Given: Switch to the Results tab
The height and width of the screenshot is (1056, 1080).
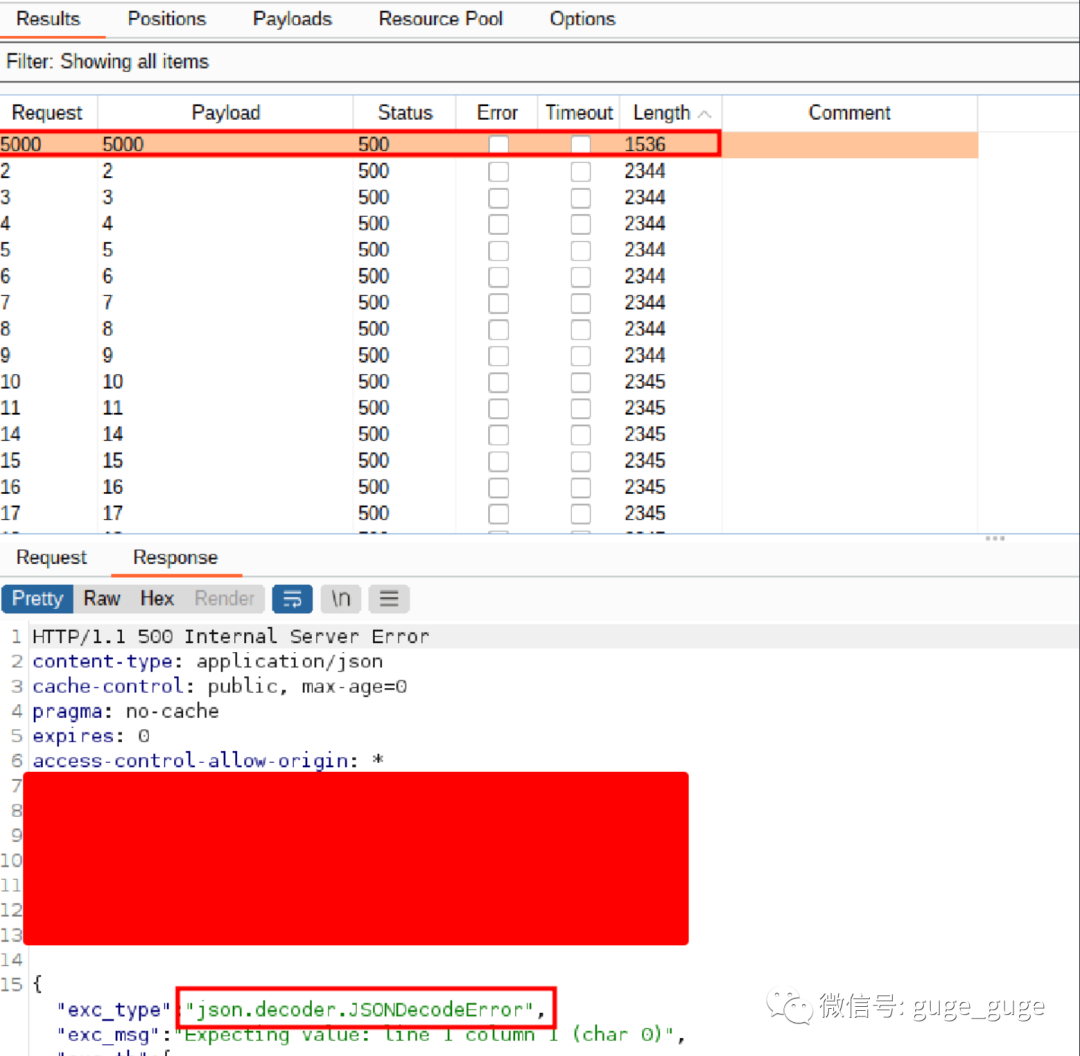Looking at the screenshot, I should click(48, 19).
